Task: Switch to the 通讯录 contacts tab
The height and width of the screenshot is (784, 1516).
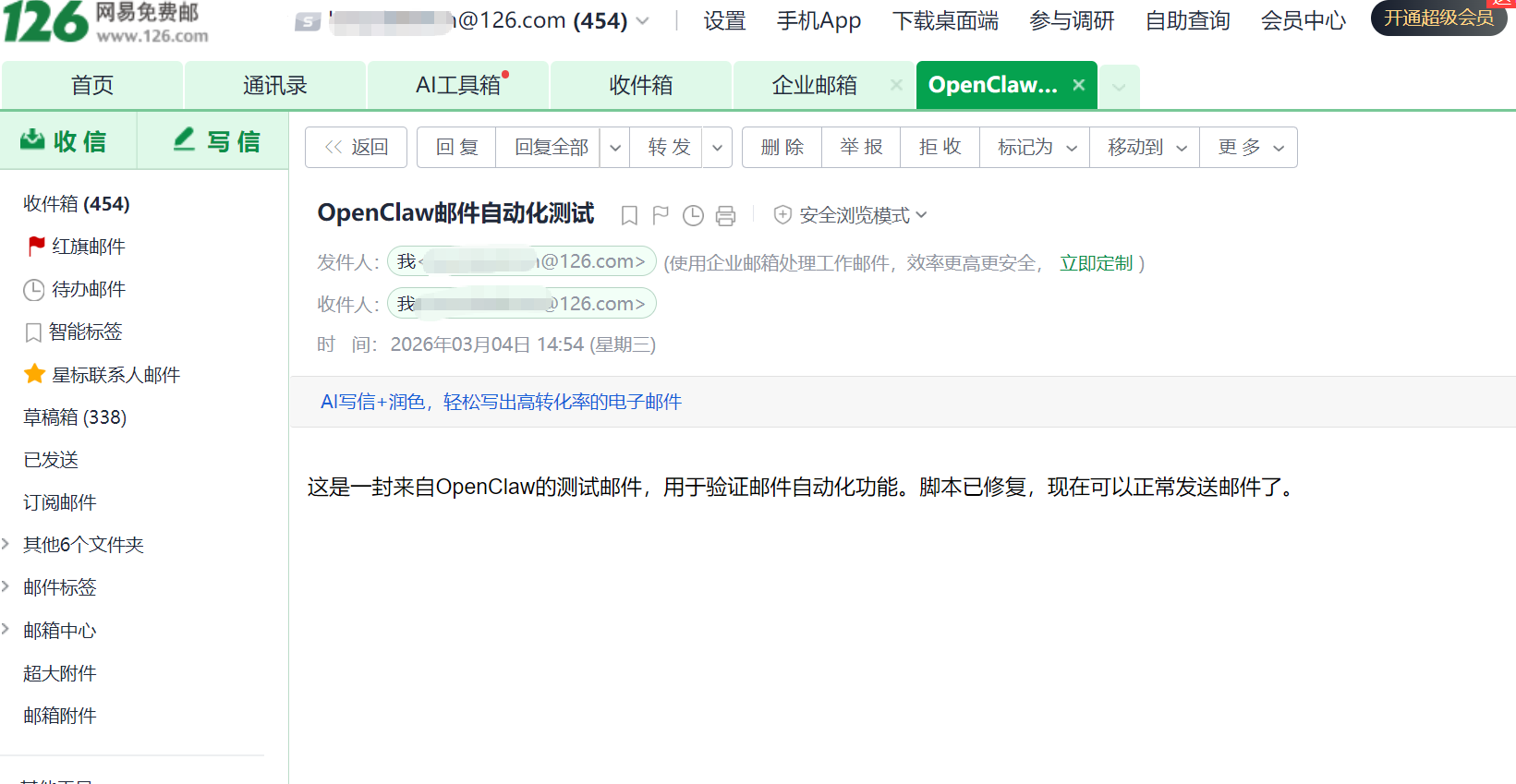Action: 275,85
